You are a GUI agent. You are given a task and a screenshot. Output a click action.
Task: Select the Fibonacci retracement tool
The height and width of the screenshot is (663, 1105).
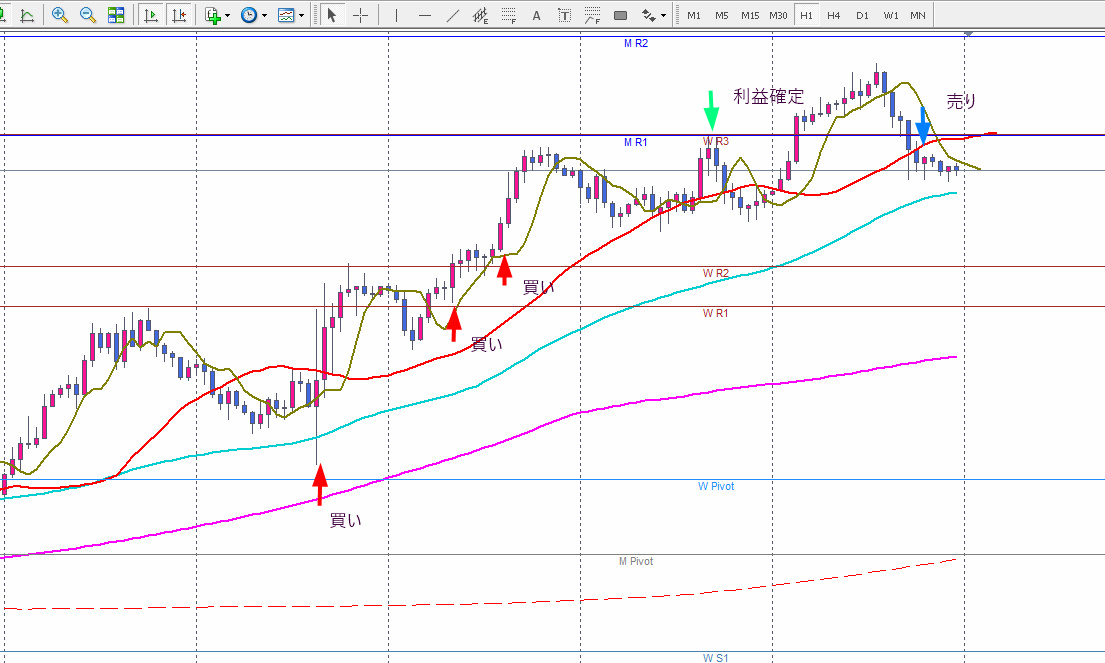509,15
